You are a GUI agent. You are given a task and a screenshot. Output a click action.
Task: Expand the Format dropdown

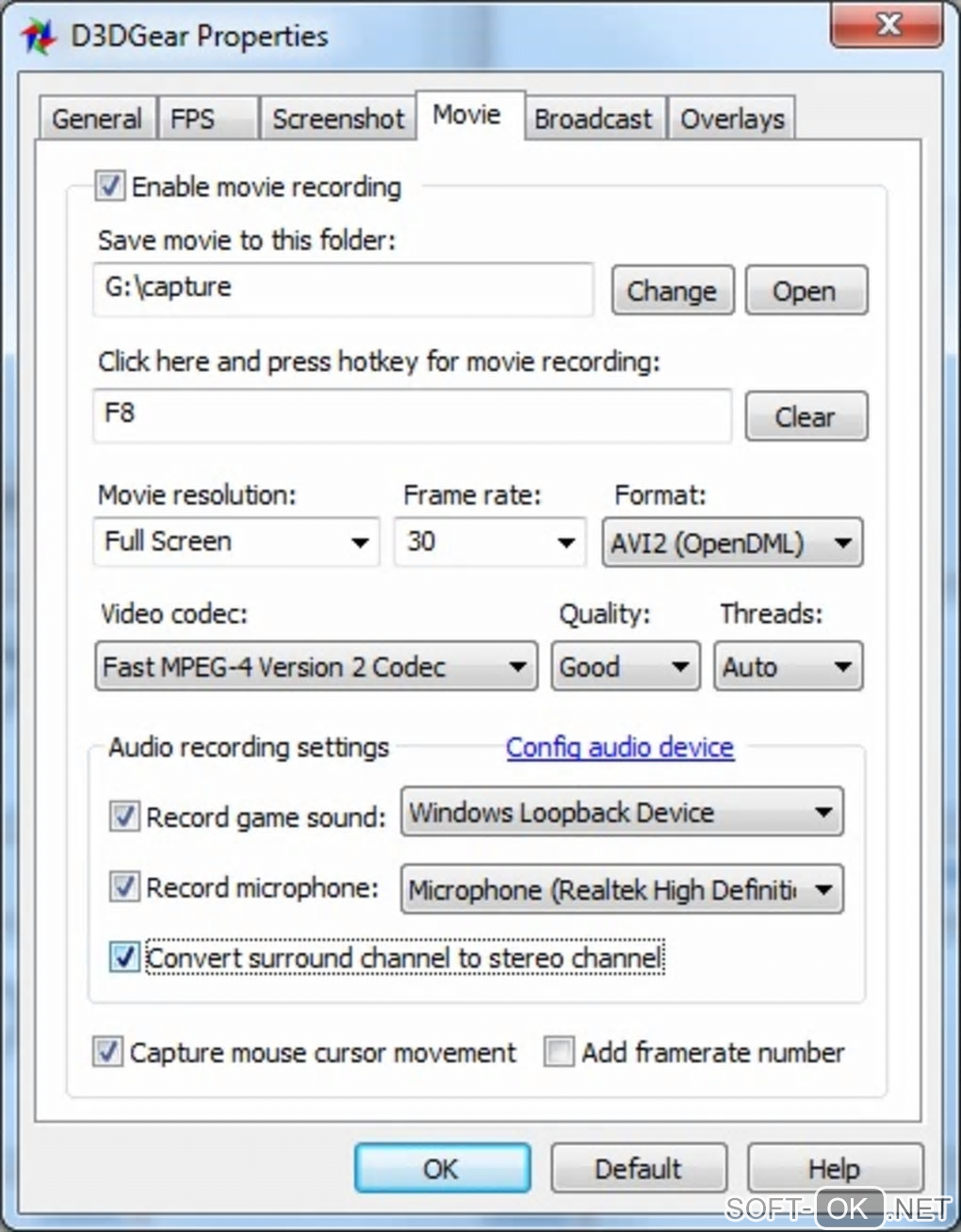pyautogui.click(x=732, y=543)
